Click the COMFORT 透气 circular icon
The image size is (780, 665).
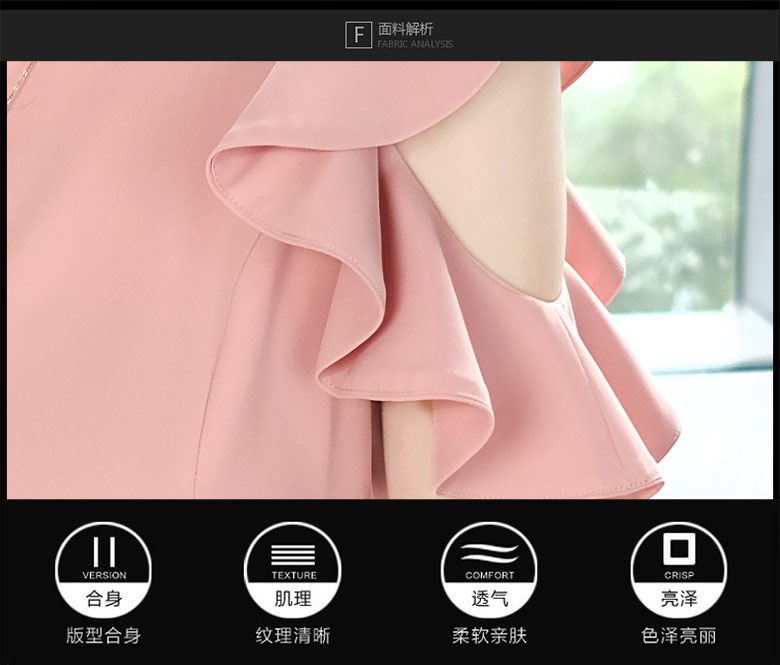489,570
